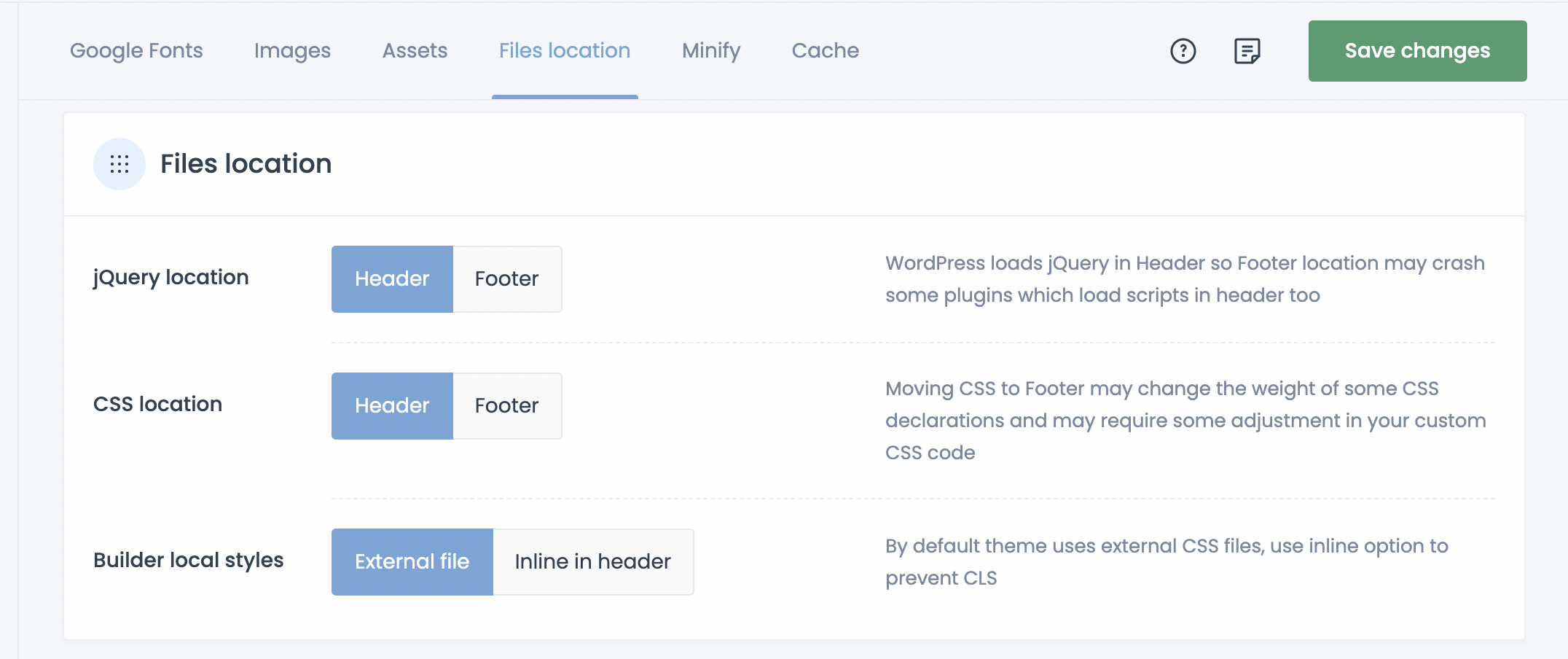
Task: Click the Files location section heading
Action: point(246,164)
